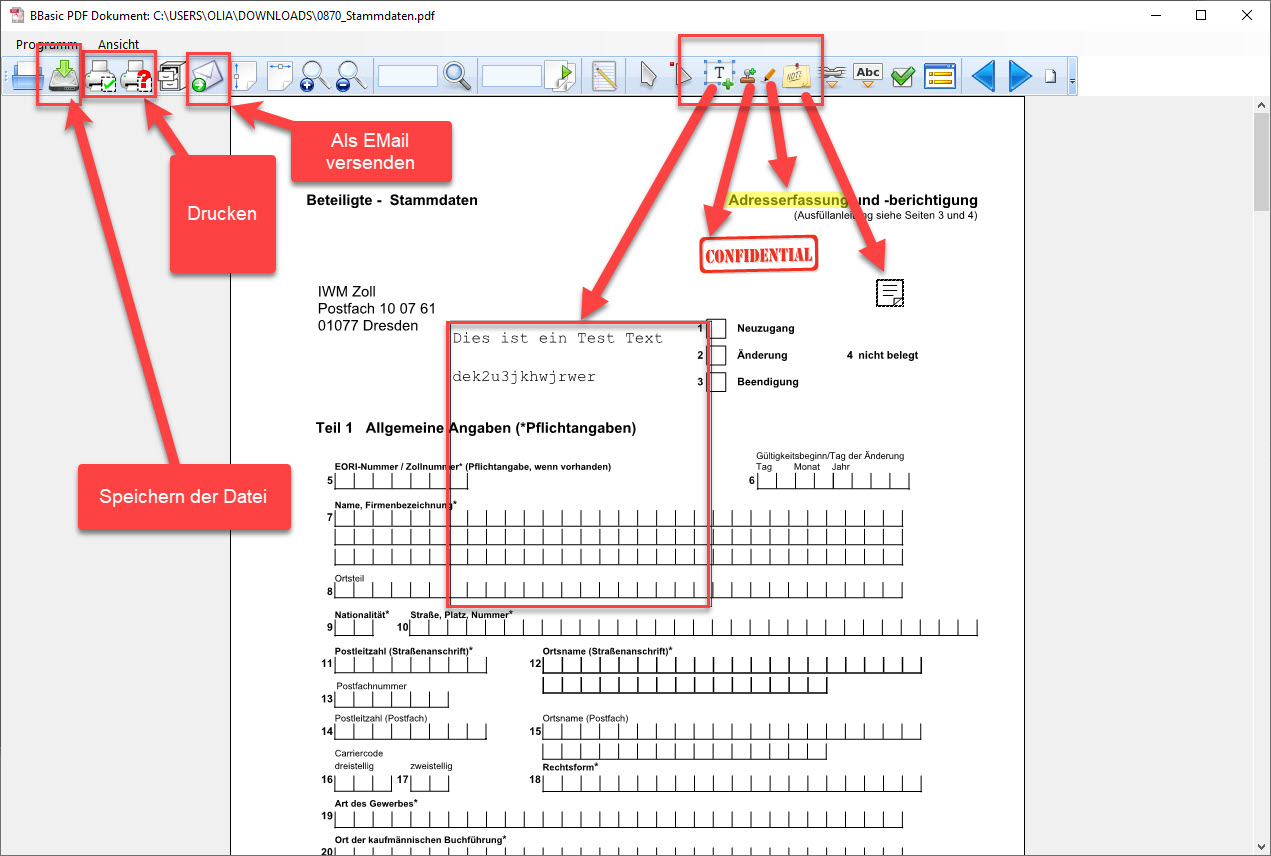Click the Postleitzahl (Straßenanschrift) field 11

[410, 665]
